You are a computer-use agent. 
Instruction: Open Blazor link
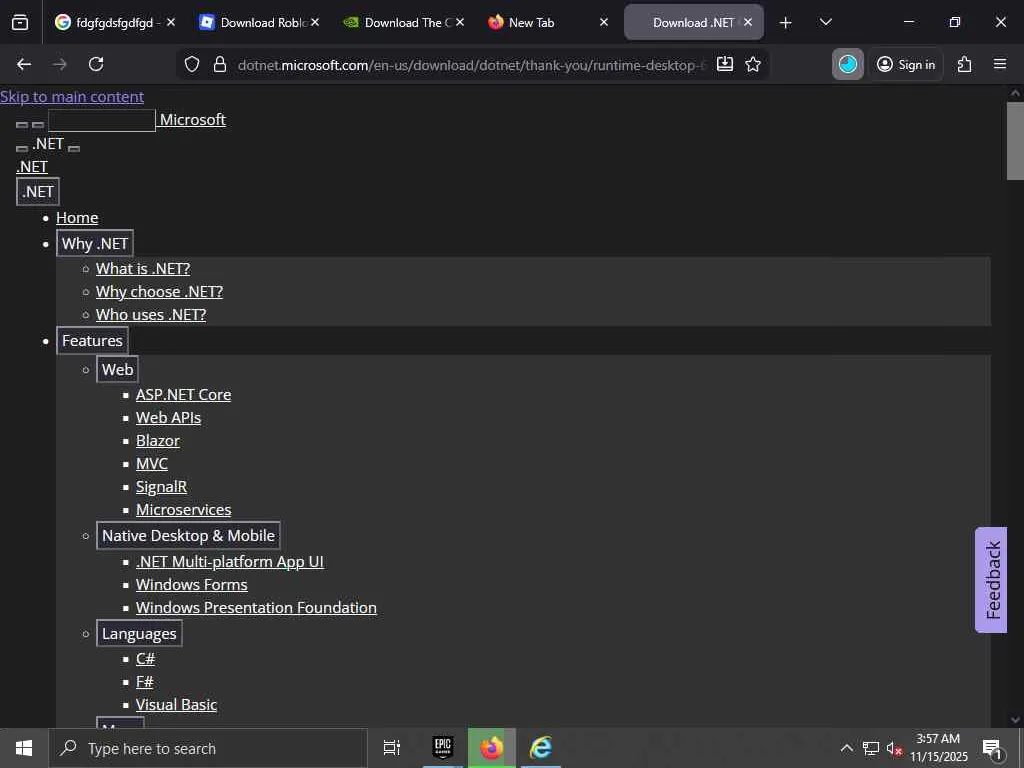coord(157,440)
